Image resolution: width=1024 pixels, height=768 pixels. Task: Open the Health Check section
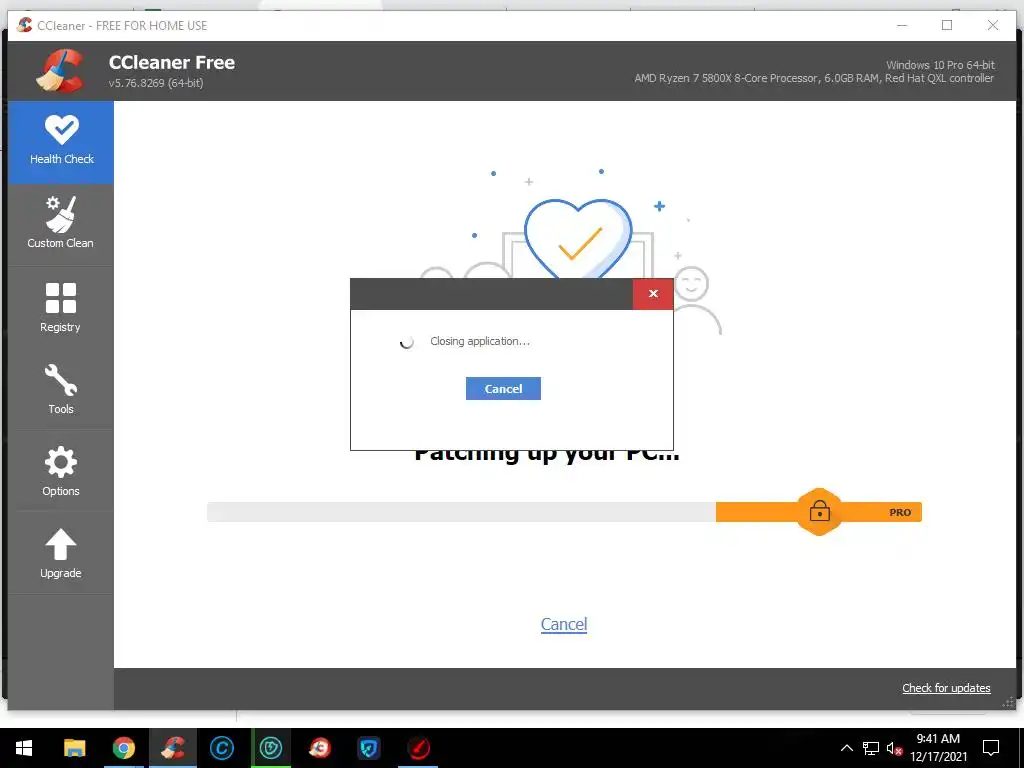point(61,142)
